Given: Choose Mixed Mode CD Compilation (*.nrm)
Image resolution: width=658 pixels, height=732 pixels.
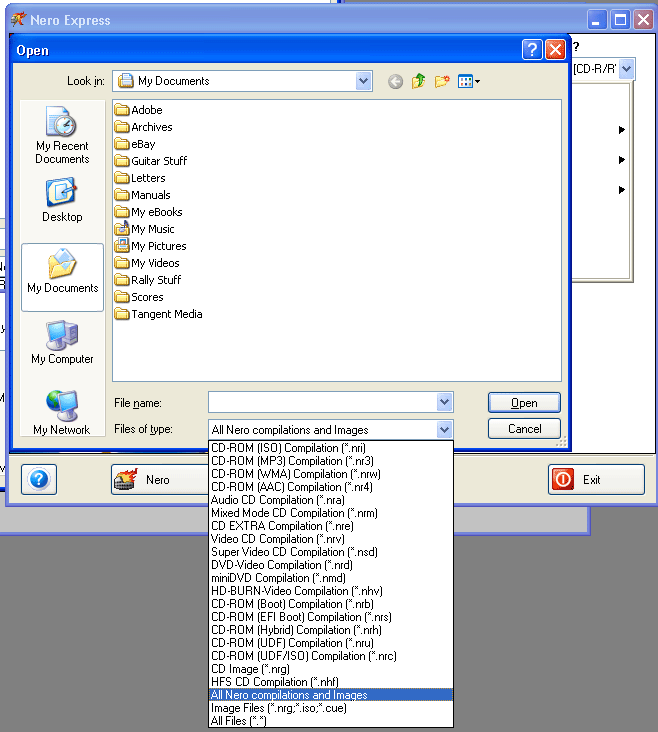Looking at the screenshot, I should [x=331, y=513].
